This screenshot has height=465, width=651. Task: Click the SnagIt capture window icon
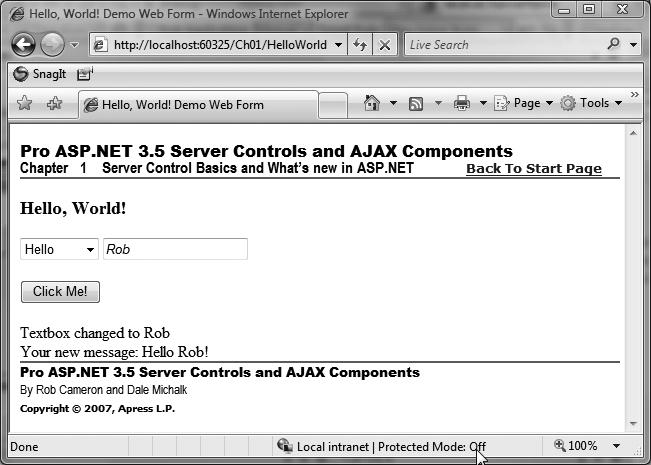[85, 74]
